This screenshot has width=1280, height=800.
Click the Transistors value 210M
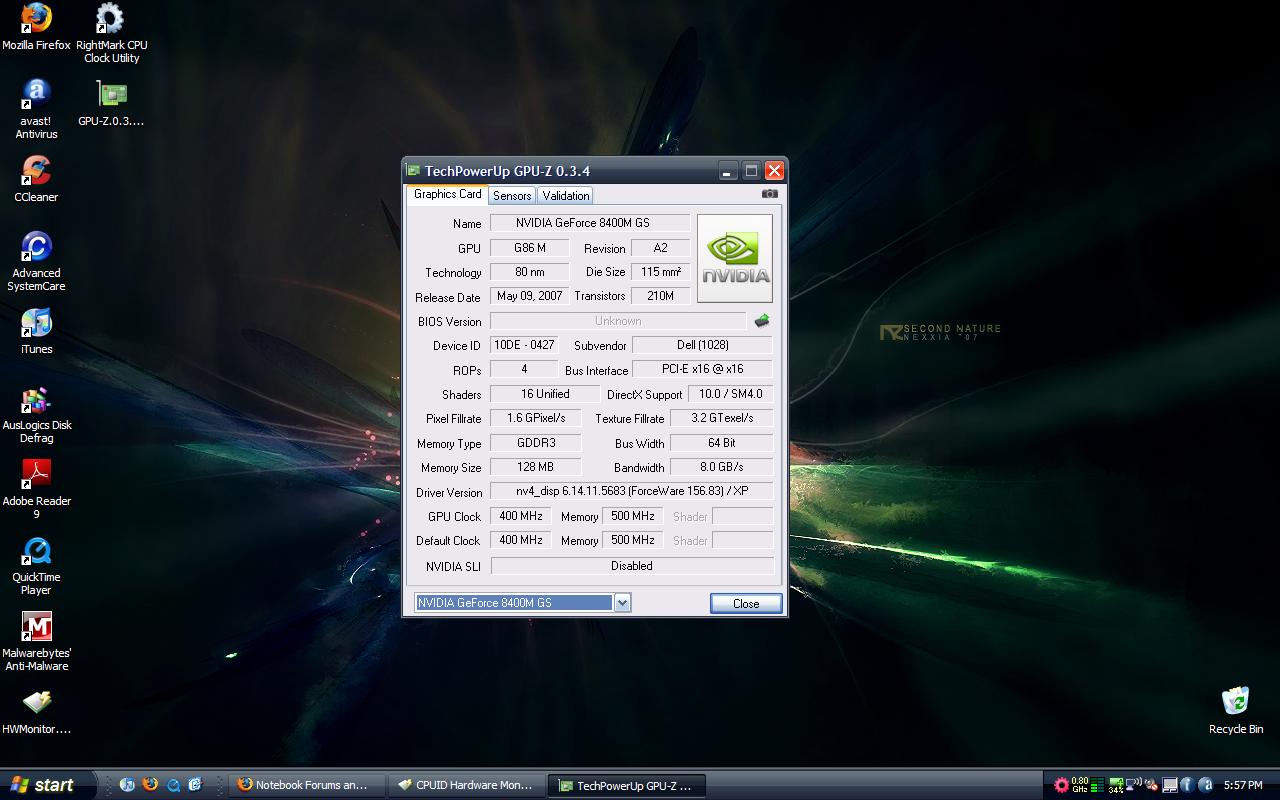coord(661,296)
